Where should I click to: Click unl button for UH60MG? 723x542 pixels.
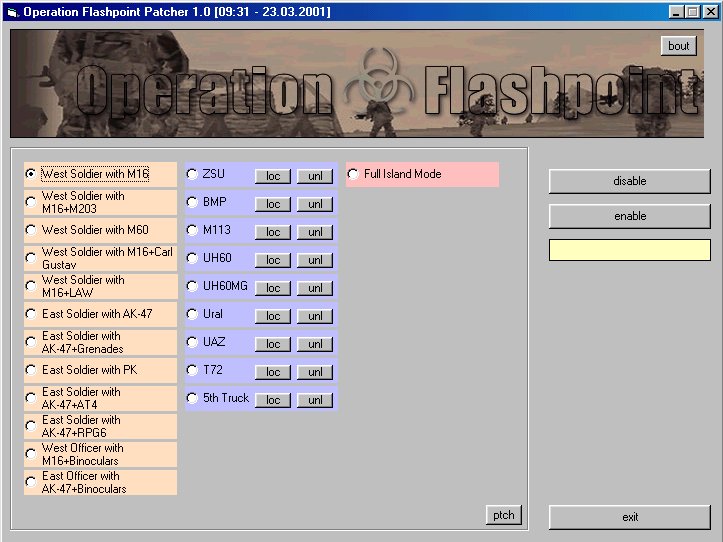315,288
